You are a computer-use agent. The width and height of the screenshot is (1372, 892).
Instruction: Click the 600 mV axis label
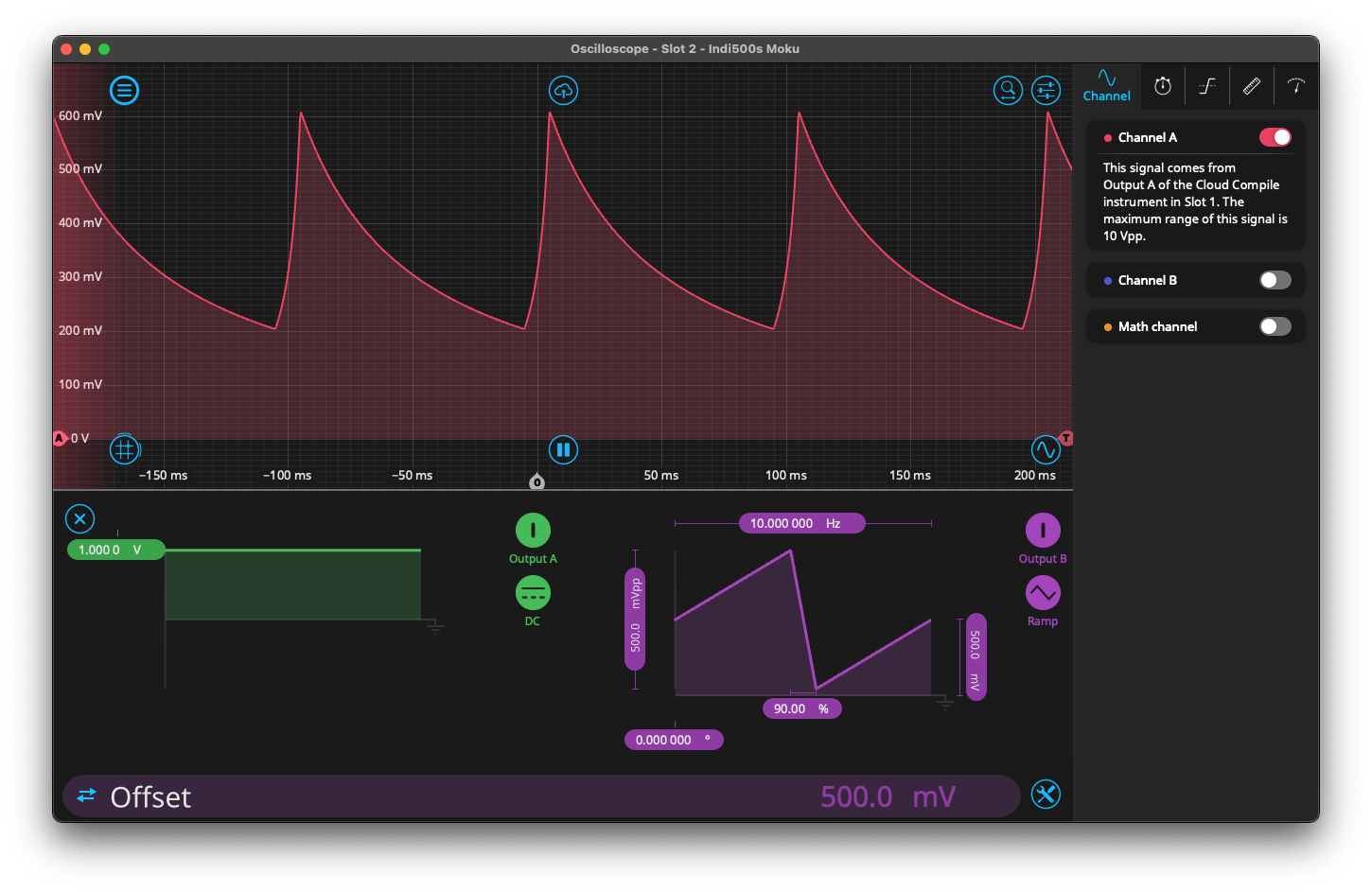point(80,115)
